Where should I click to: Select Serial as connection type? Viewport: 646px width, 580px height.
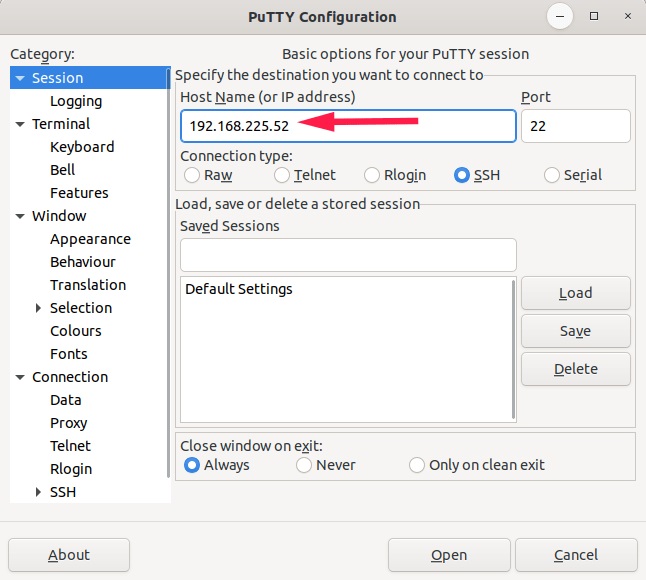(x=552, y=175)
